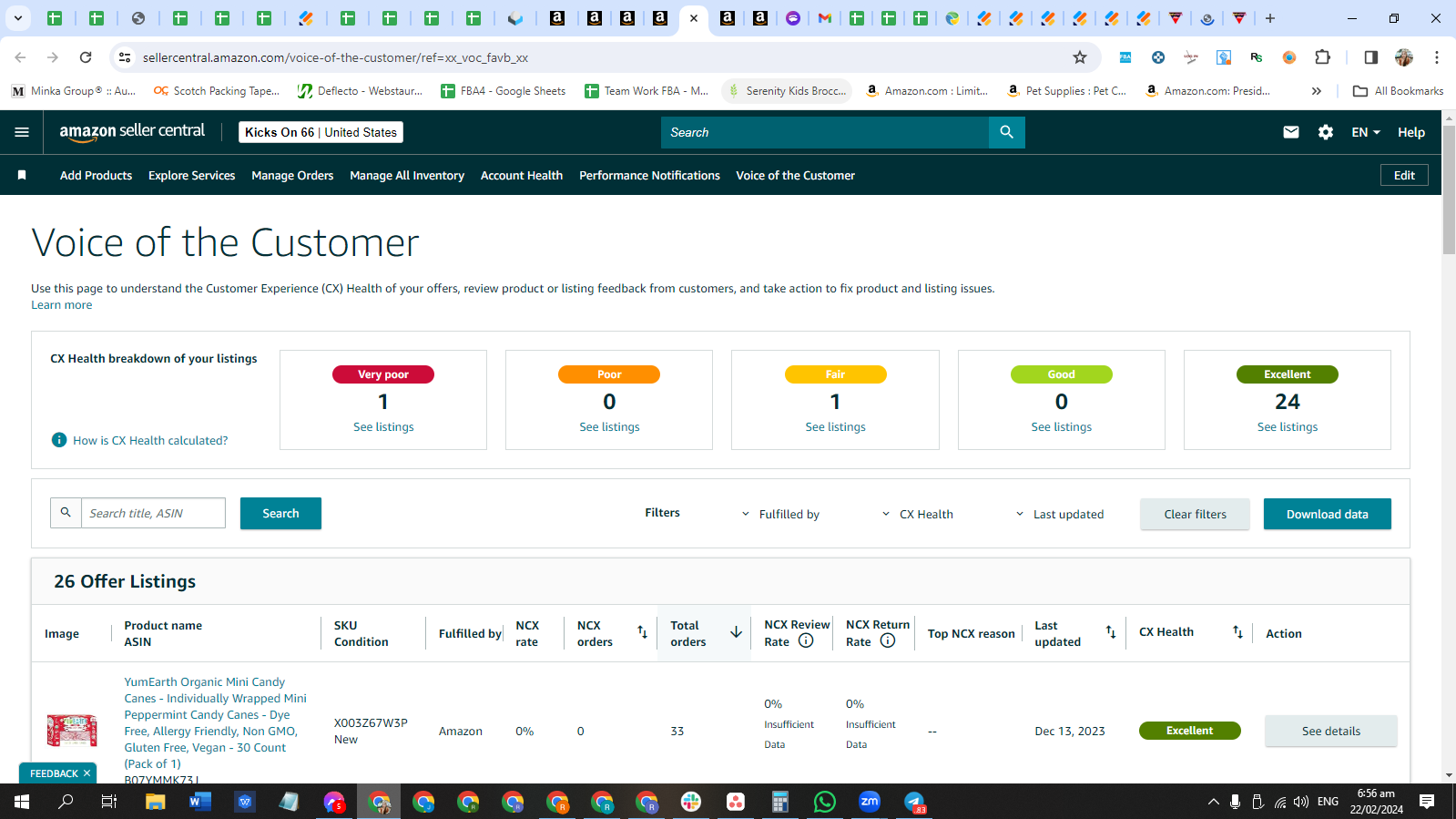Open Performance Notifications
Image resolution: width=1456 pixels, height=819 pixels.
[x=649, y=175]
